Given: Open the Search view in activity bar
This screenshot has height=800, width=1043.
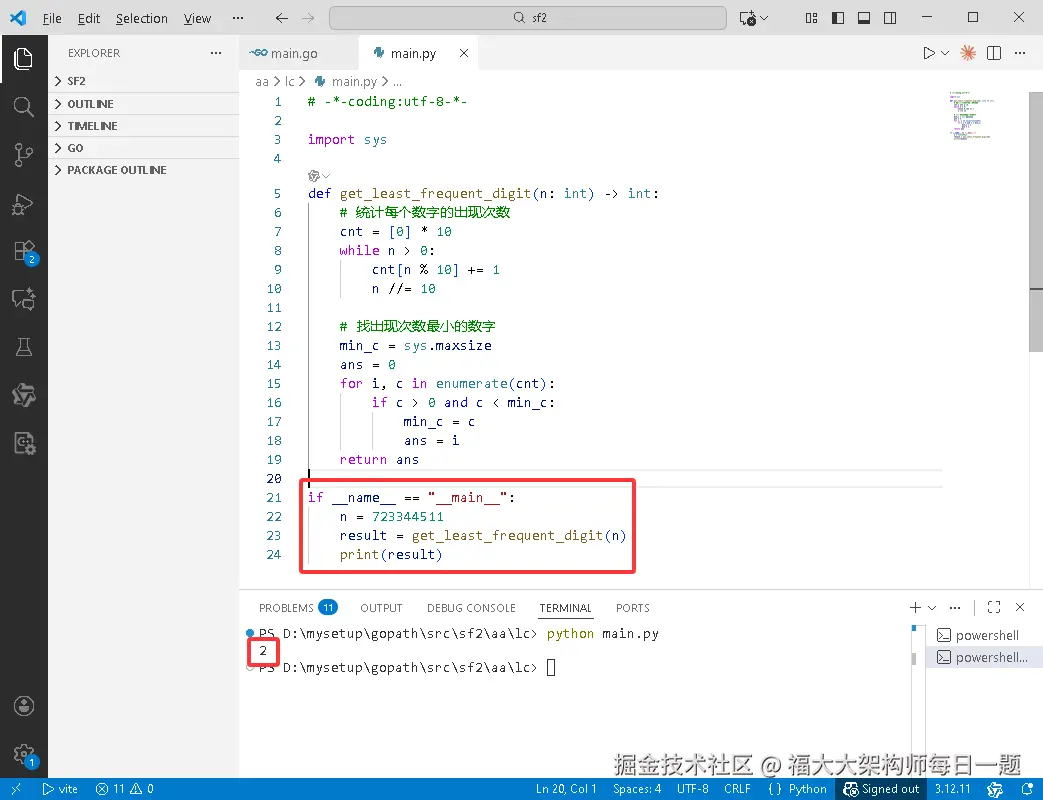Looking at the screenshot, I should (23, 106).
